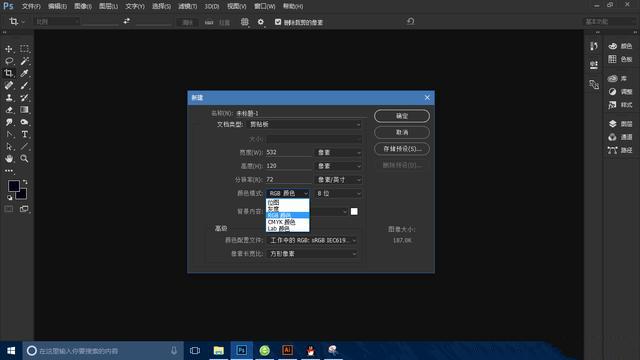The width and height of the screenshot is (640, 360).
Task: Toggle Delete Cropped Pixels checkbox
Action: tap(278, 22)
